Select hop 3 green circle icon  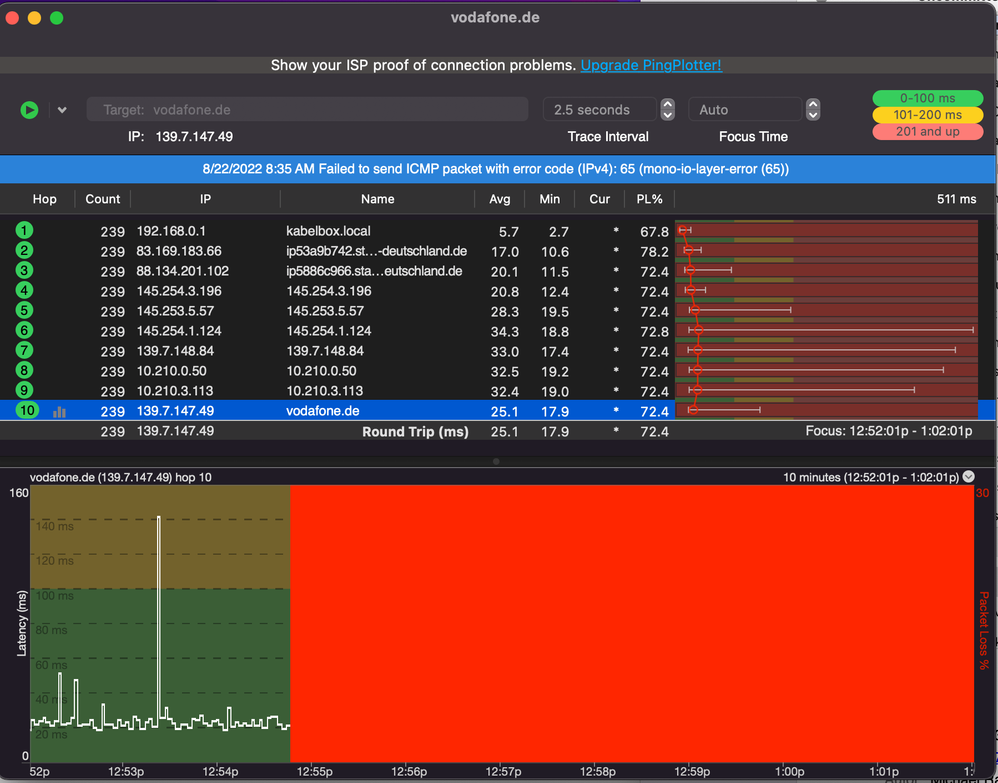click(24, 271)
